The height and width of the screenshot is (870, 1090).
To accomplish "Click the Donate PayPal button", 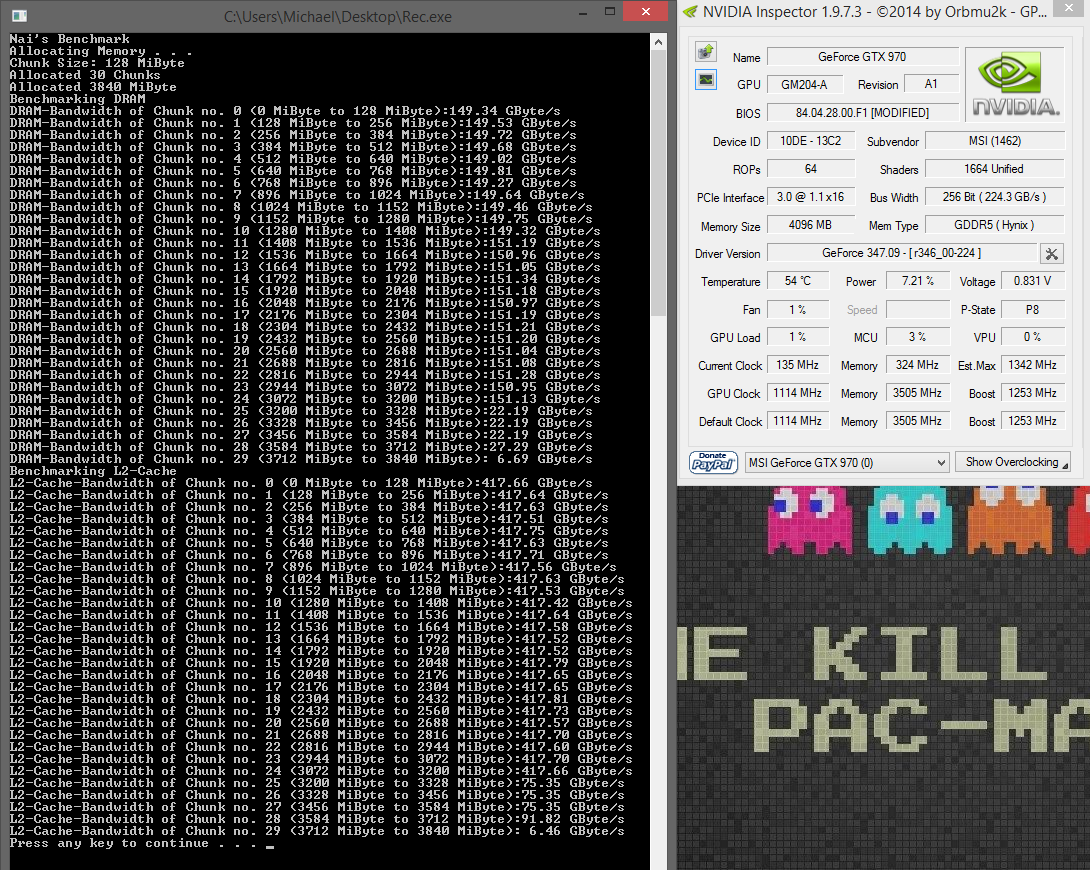I will [x=713, y=462].
